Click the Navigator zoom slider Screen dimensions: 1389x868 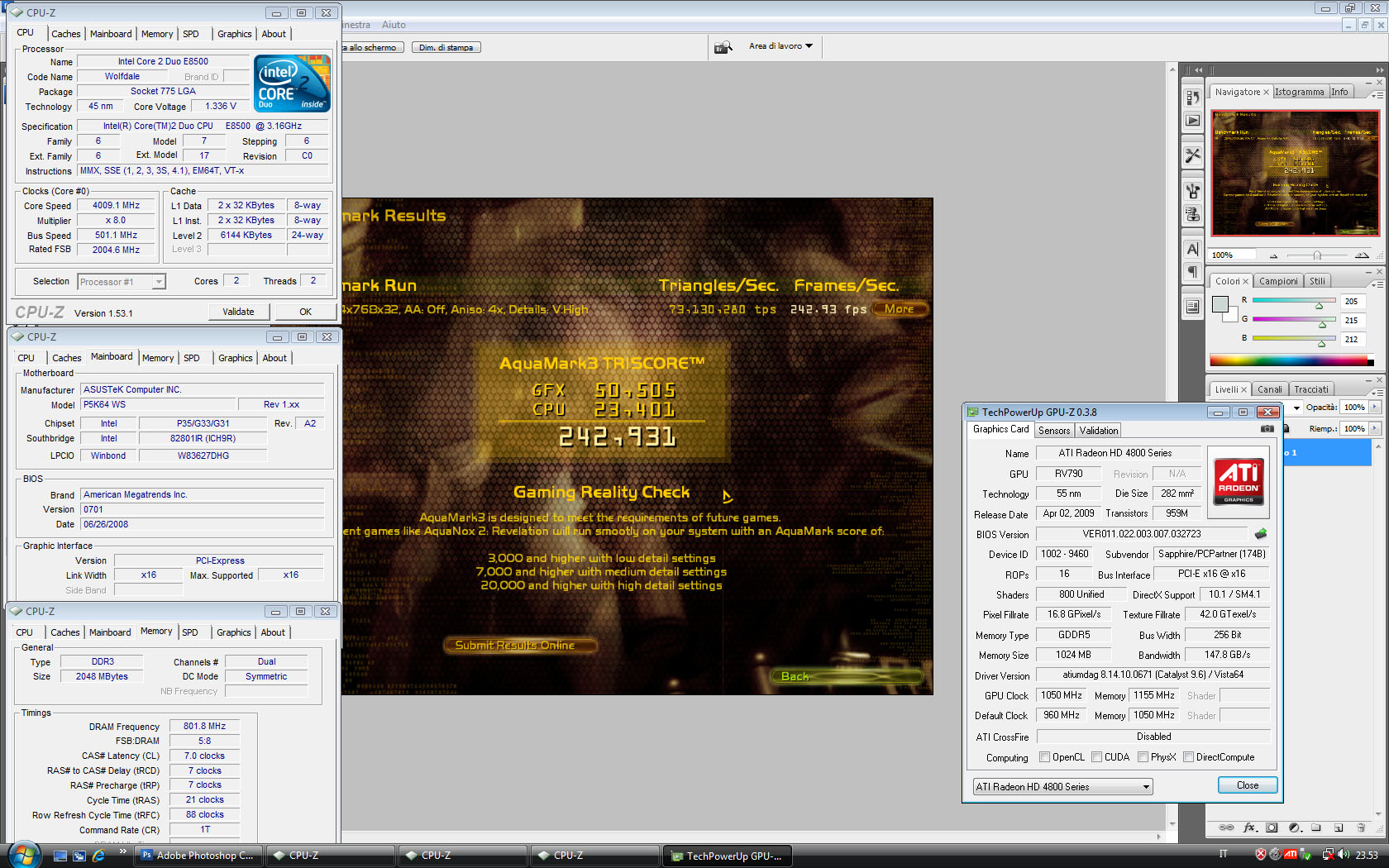pyautogui.click(x=1317, y=255)
